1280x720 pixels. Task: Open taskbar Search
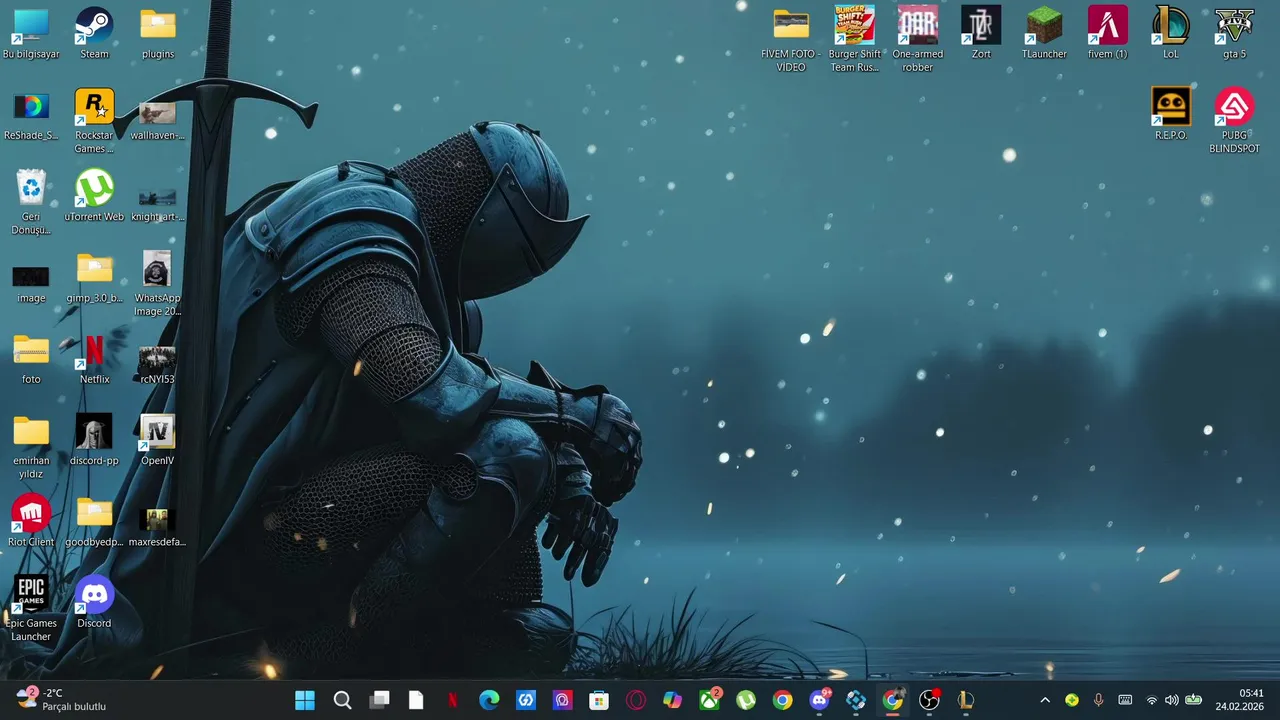(342, 700)
